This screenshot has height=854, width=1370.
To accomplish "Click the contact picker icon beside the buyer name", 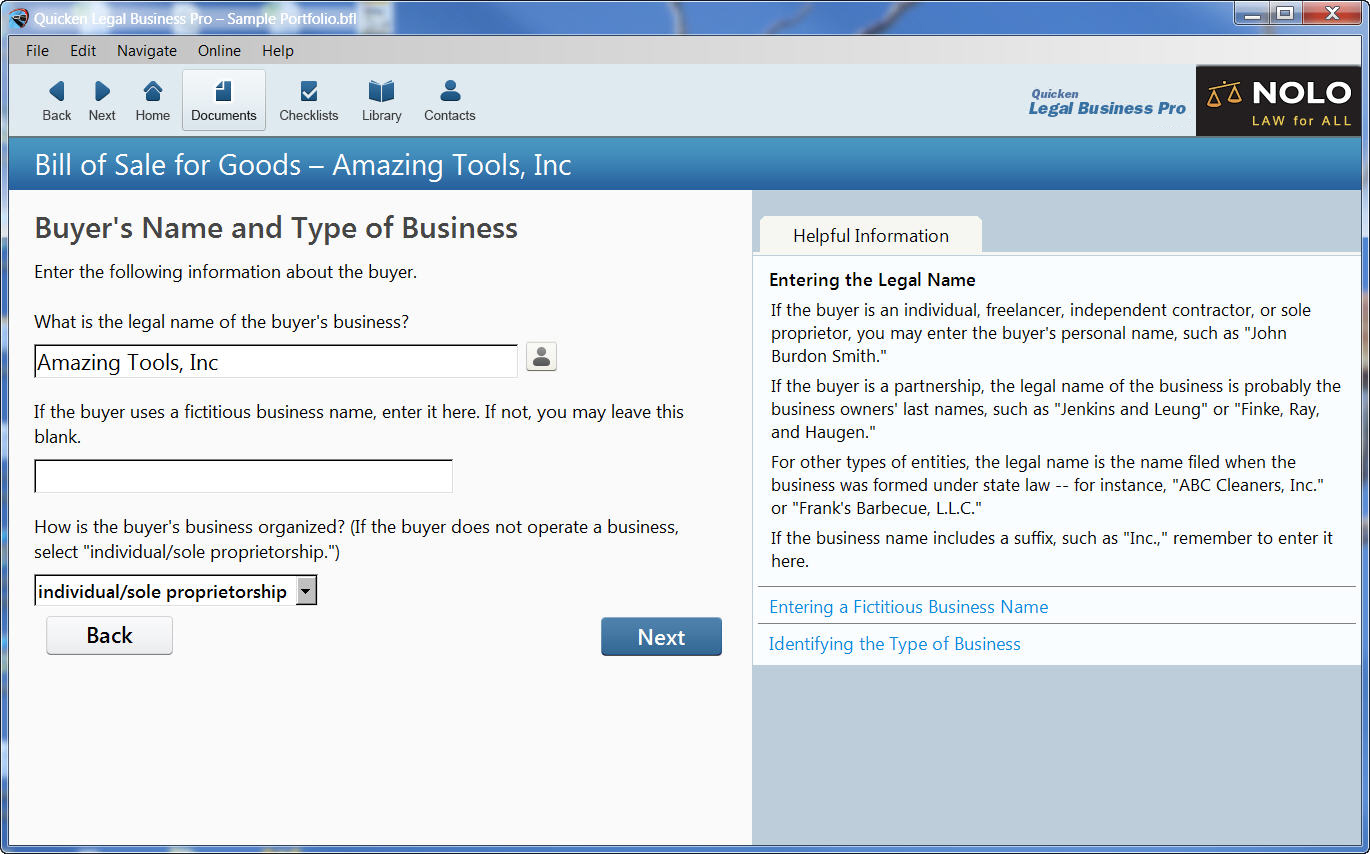I will pos(540,356).
